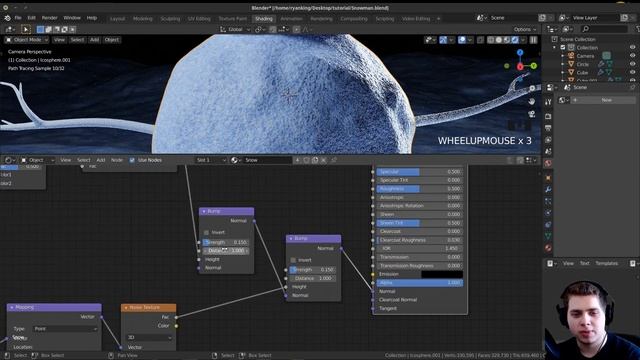Viewport: 640px width, 360px height.
Task: Open the Object properties tab
Action: pos(548,178)
